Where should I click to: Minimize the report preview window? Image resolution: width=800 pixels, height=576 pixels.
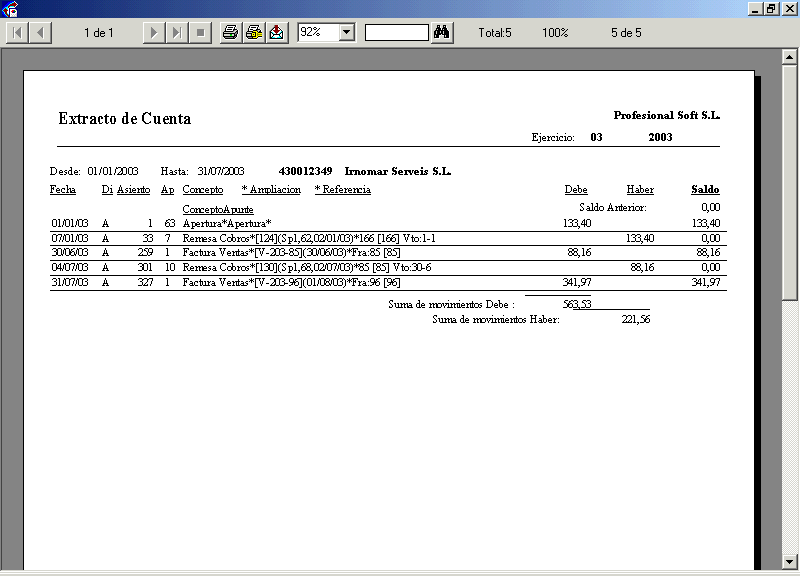click(x=755, y=8)
